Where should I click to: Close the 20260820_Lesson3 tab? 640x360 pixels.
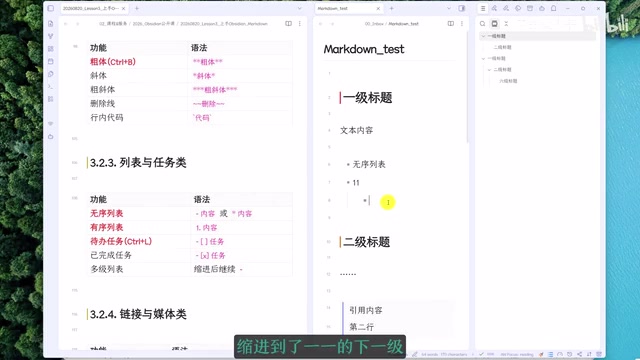tap(123, 8)
